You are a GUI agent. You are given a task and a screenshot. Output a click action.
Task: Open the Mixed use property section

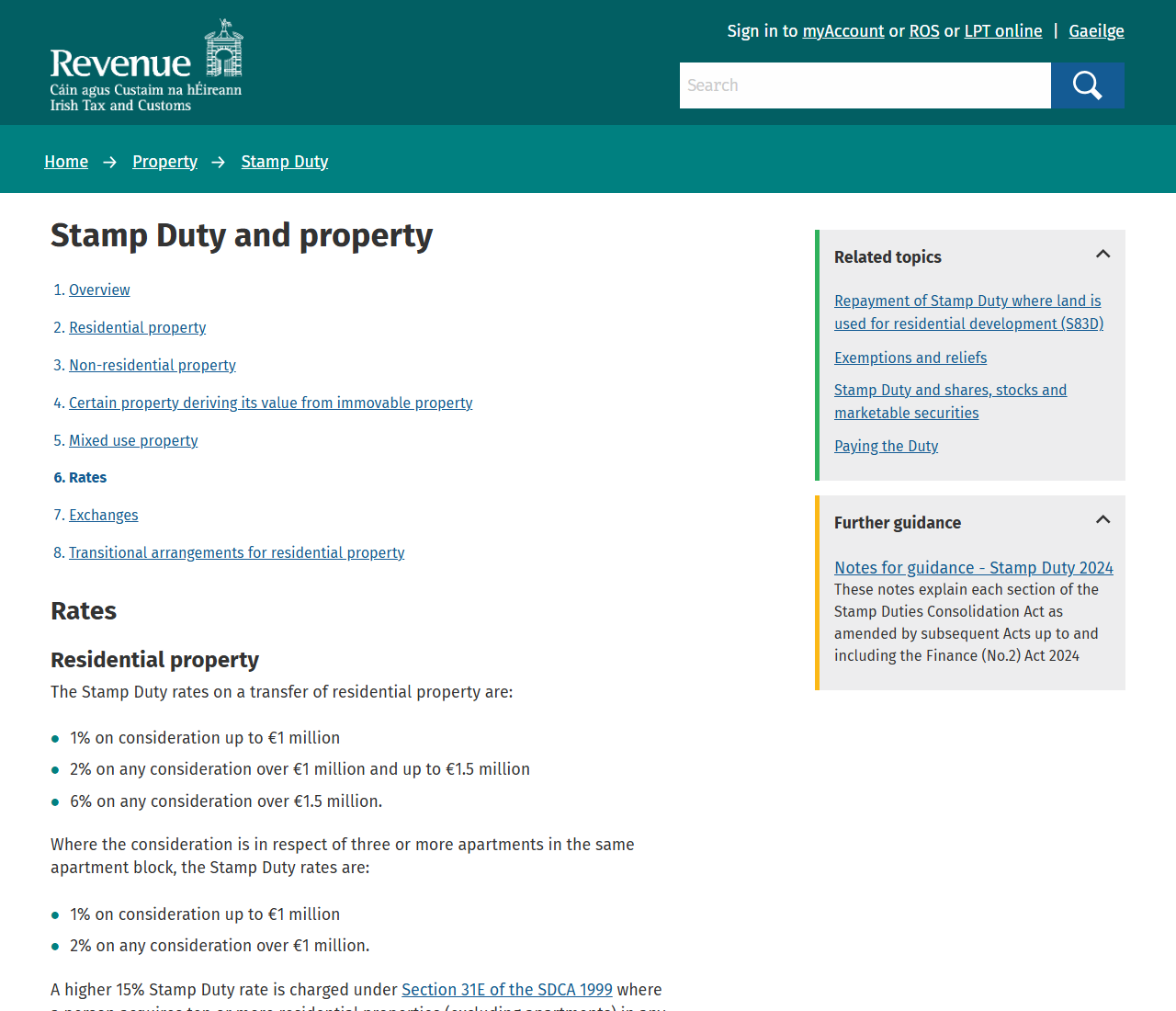click(133, 440)
